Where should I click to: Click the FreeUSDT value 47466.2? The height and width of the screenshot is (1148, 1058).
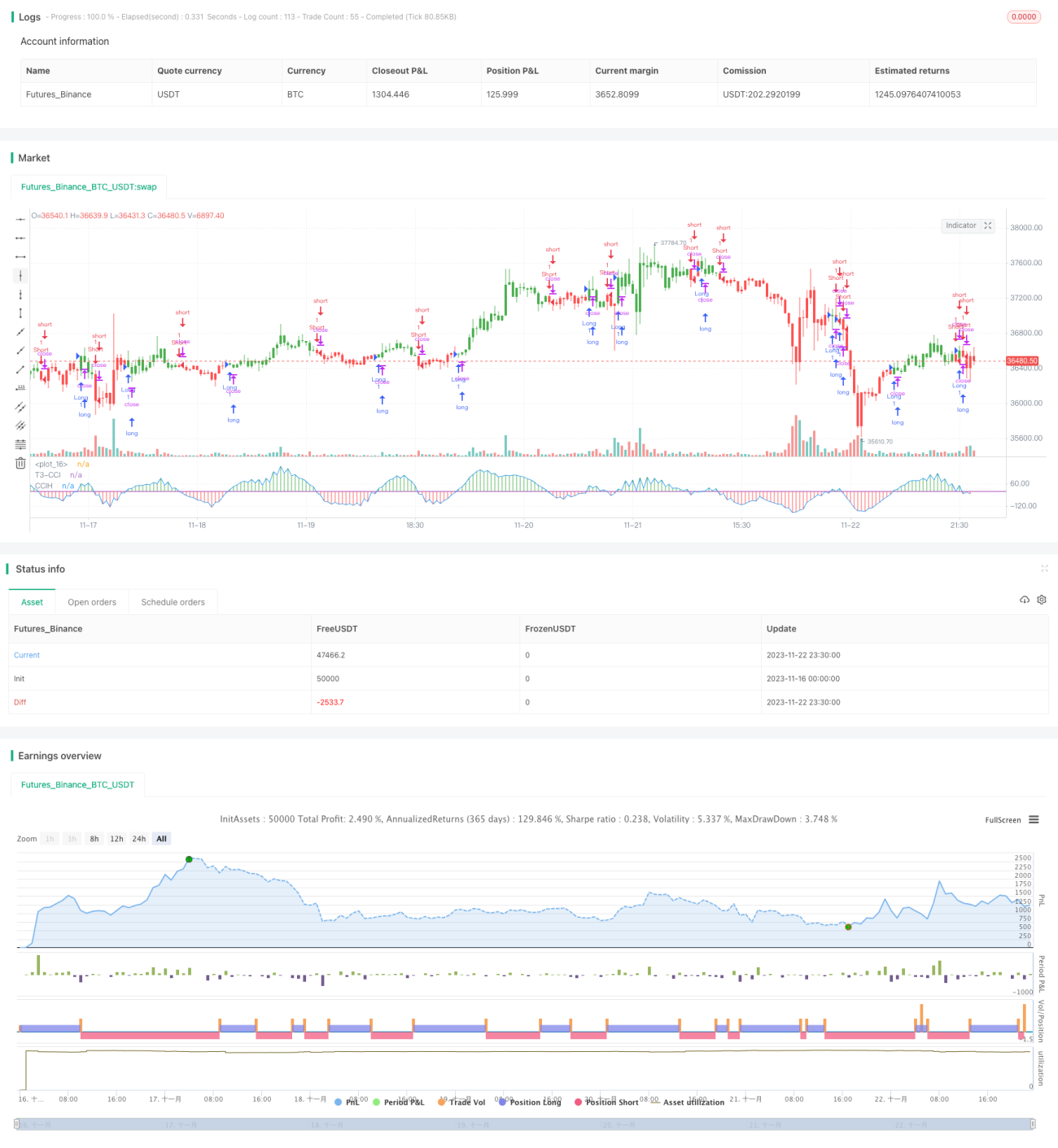coord(330,655)
